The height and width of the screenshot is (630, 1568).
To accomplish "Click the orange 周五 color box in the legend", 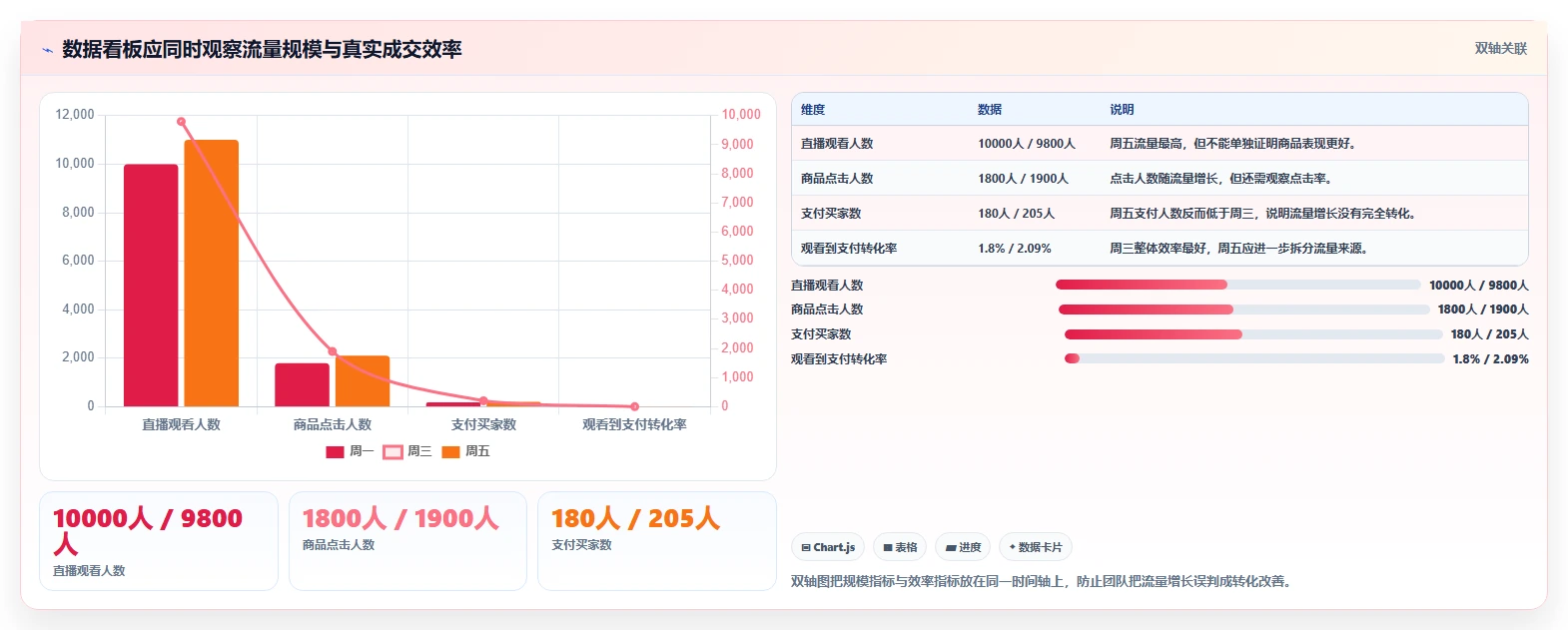I will click(x=450, y=452).
